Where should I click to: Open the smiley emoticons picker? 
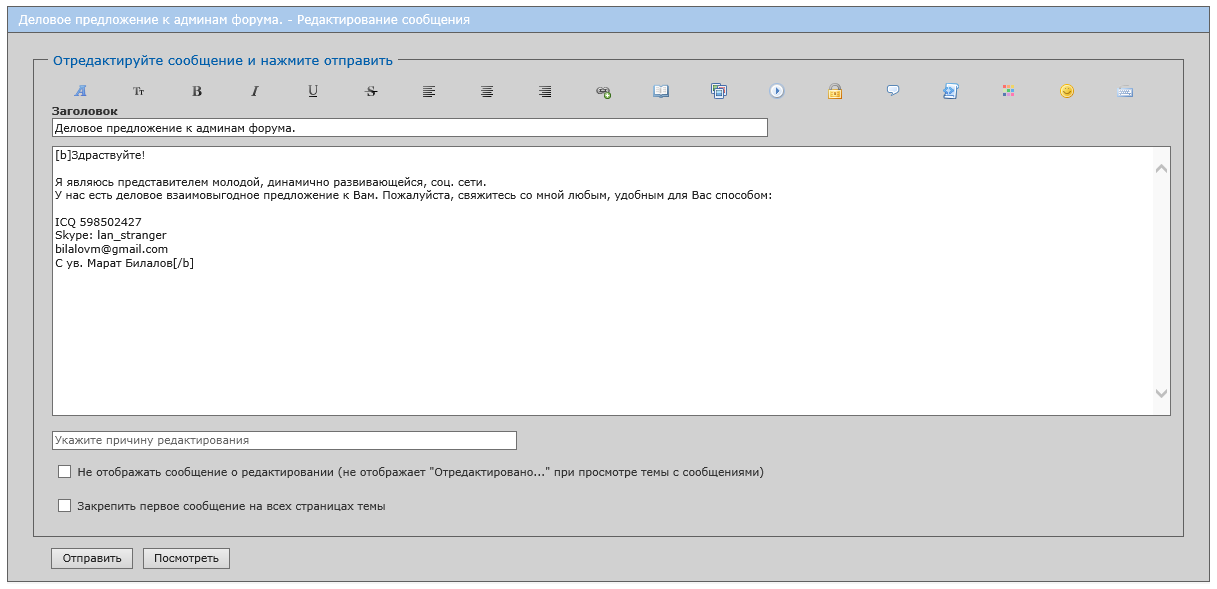coord(1067,91)
